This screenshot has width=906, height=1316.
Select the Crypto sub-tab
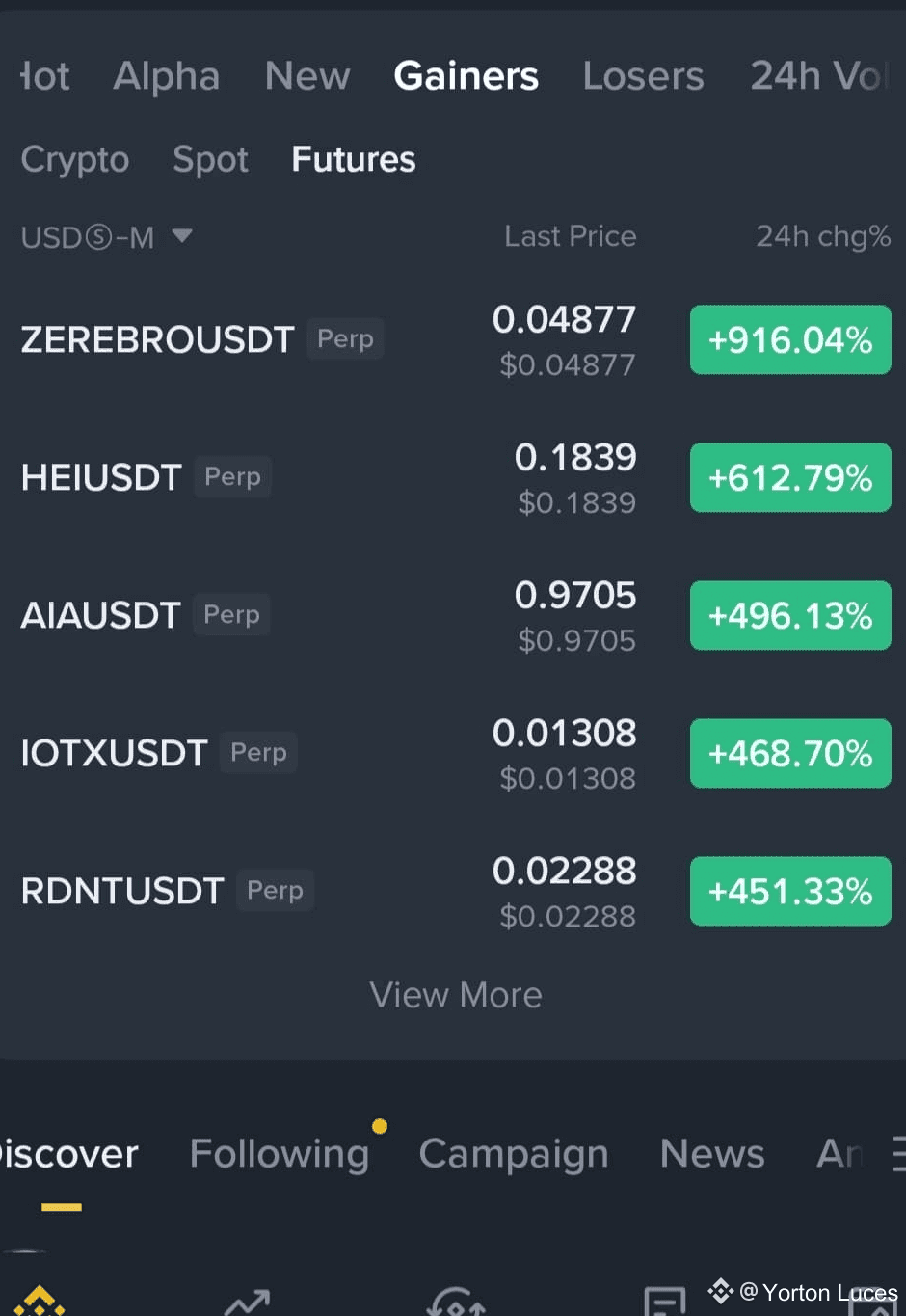point(75,159)
